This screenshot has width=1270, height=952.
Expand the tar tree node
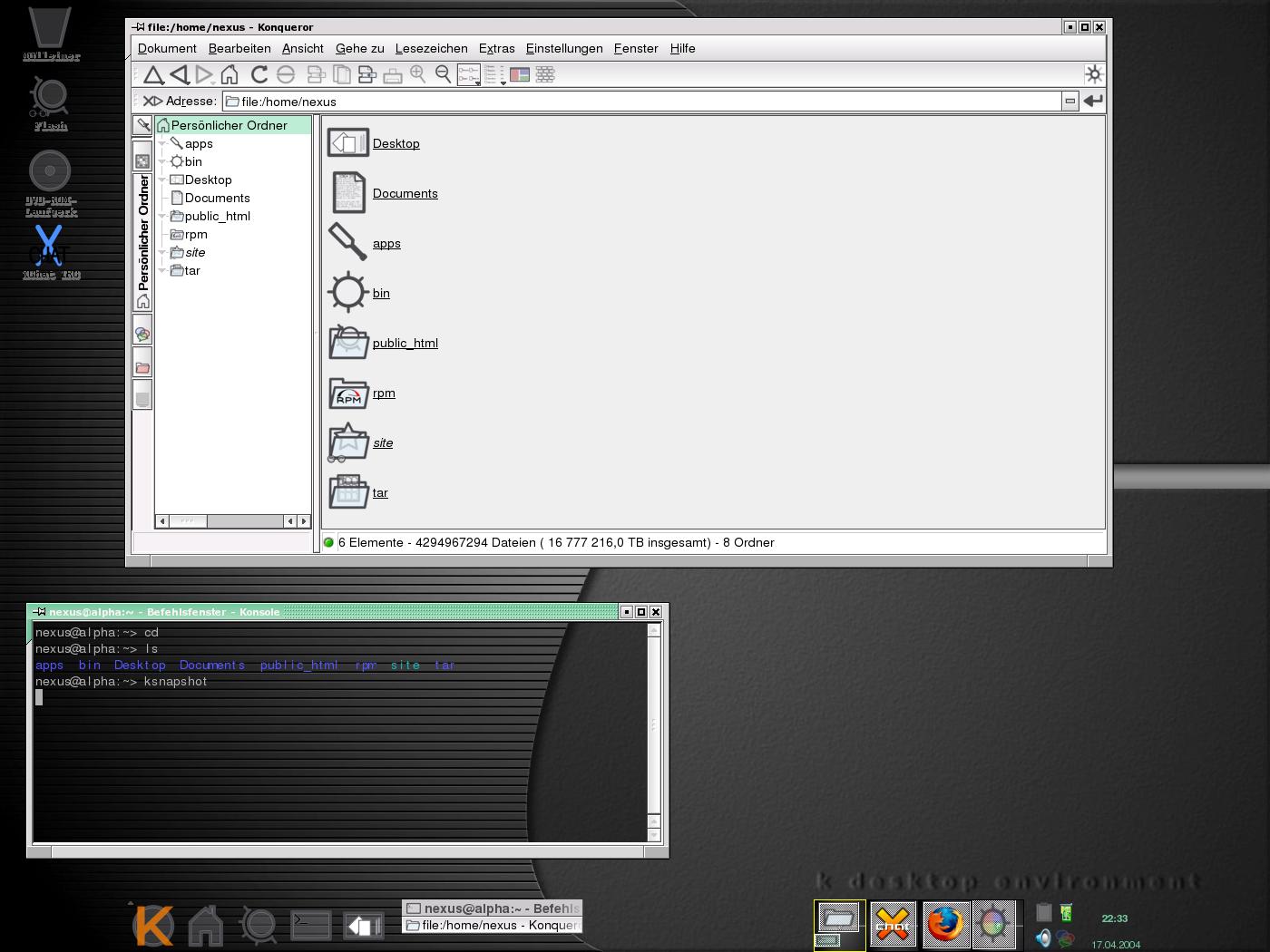click(162, 270)
